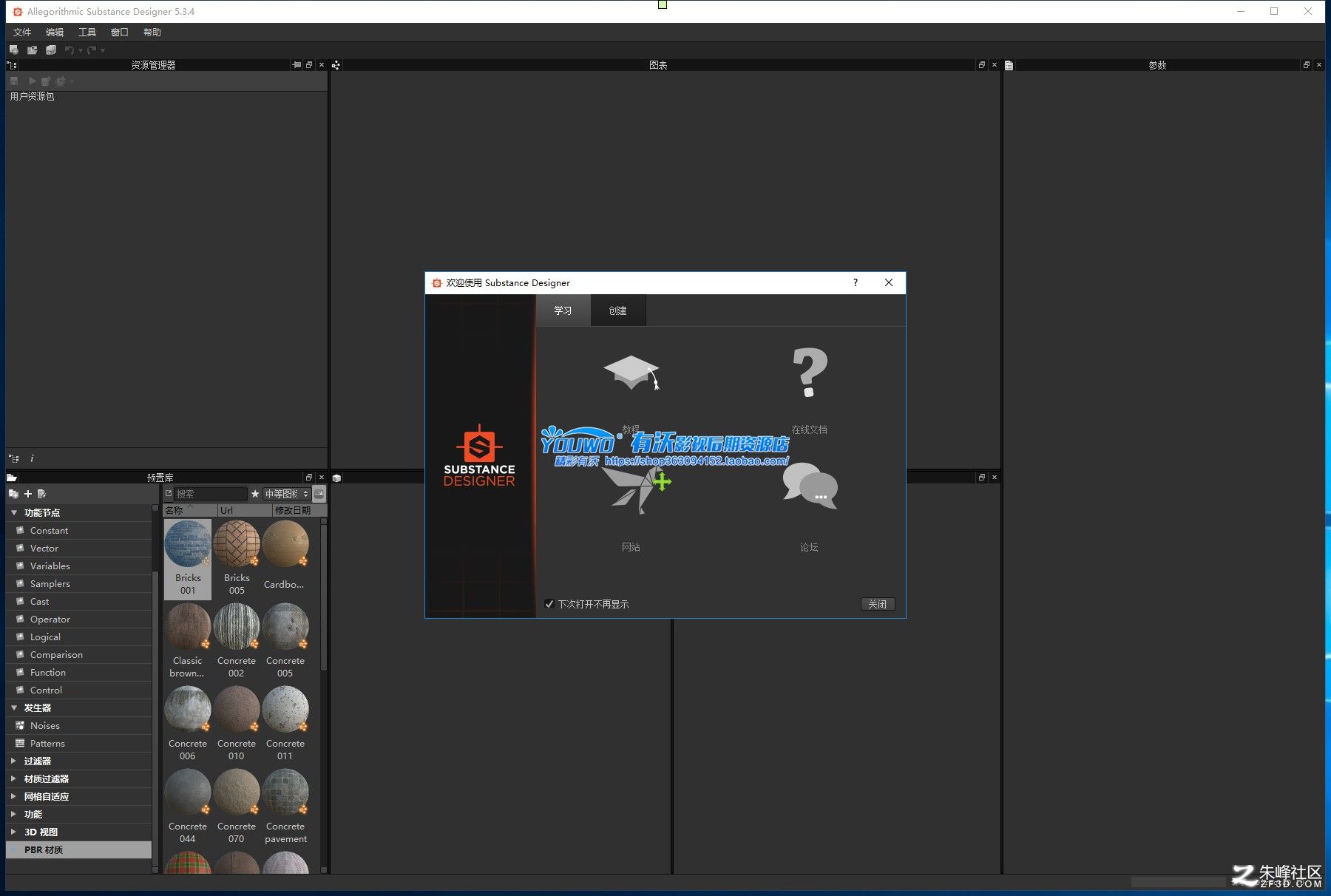The height and width of the screenshot is (896, 1331).
Task: Select the Noises tree item
Action: coord(78,725)
